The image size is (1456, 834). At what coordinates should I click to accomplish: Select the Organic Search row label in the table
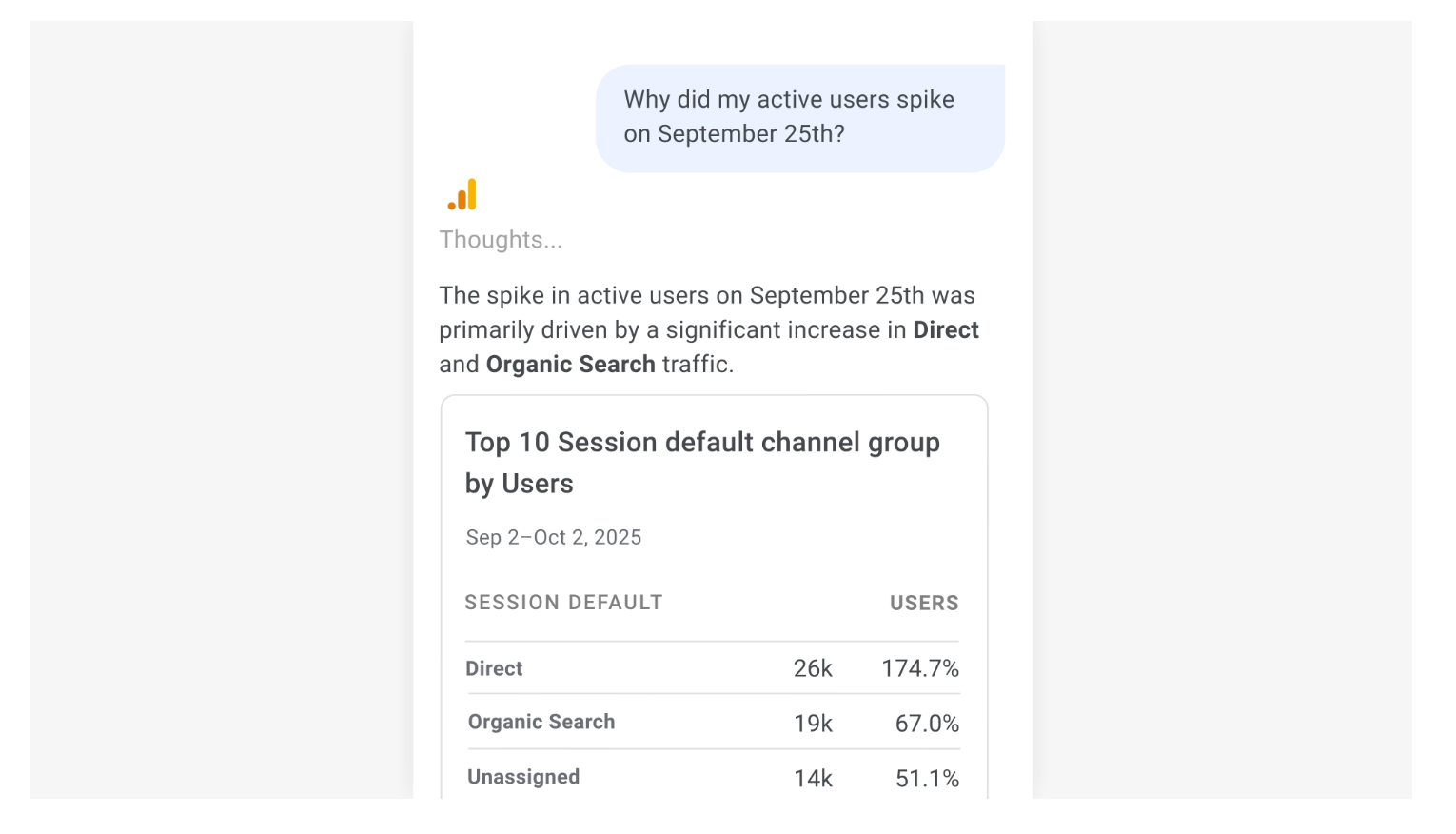(541, 723)
